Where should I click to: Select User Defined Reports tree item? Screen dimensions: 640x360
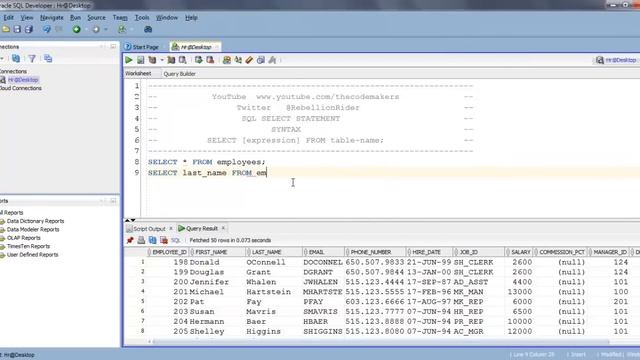pos(33,255)
